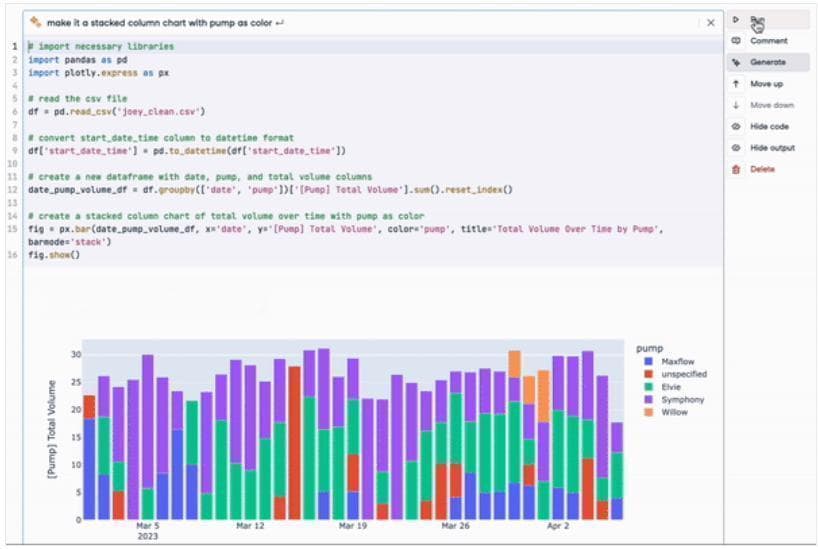Image resolution: width=818 pixels, height=549 pixels.
Task: Toggle the Maxflow legend color swatch
Action: tap(648, 361)
